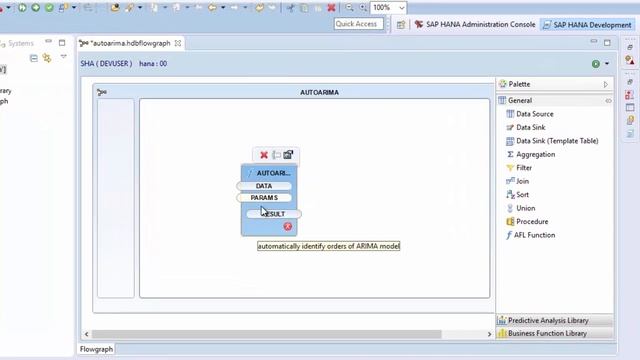Click the General palette drawer header
The image size is (640, 360).
(555, 100)
